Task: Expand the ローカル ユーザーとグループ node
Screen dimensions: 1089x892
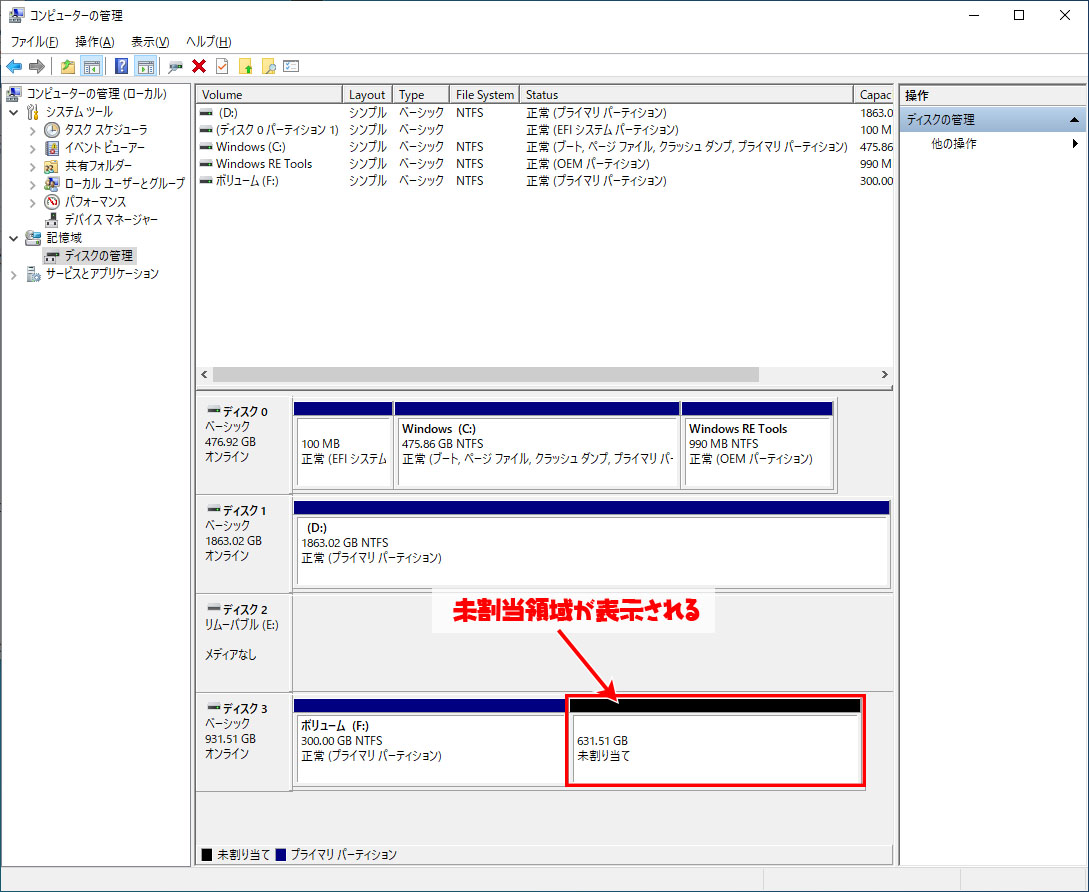Action: (32, 184)
